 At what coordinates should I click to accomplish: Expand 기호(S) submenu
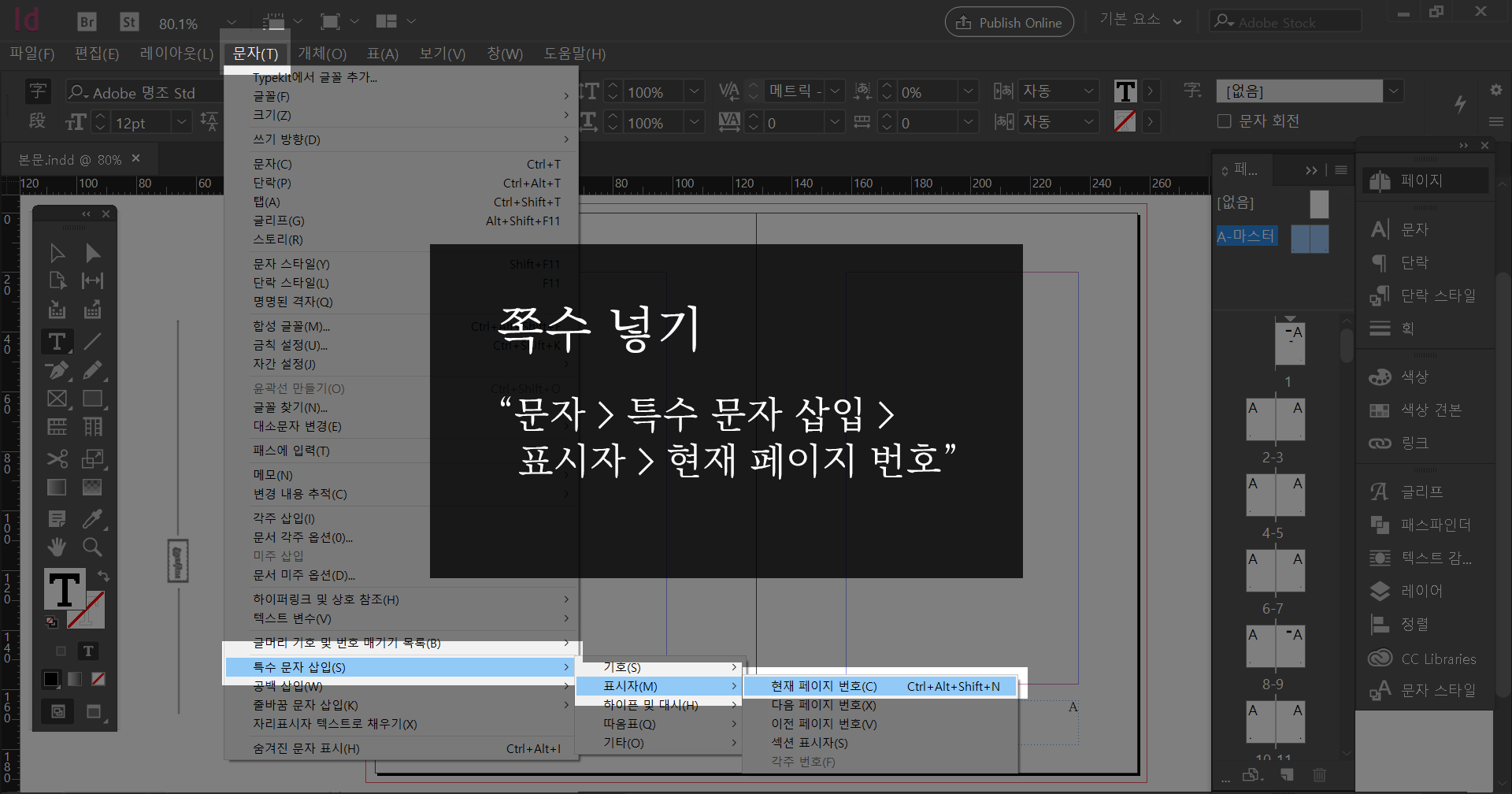(661, 667)
